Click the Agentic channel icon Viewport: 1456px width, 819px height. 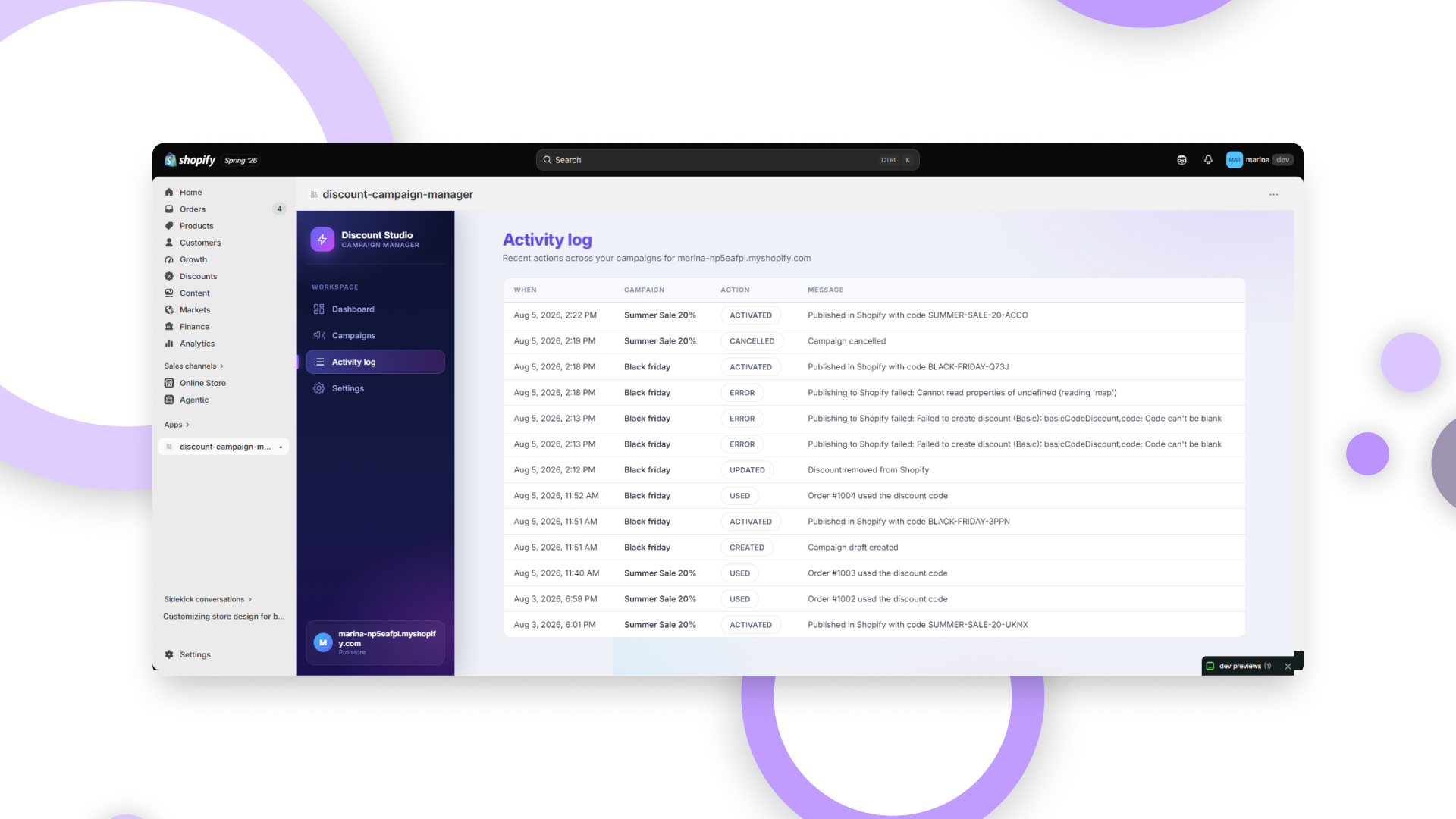pos(169,400)
